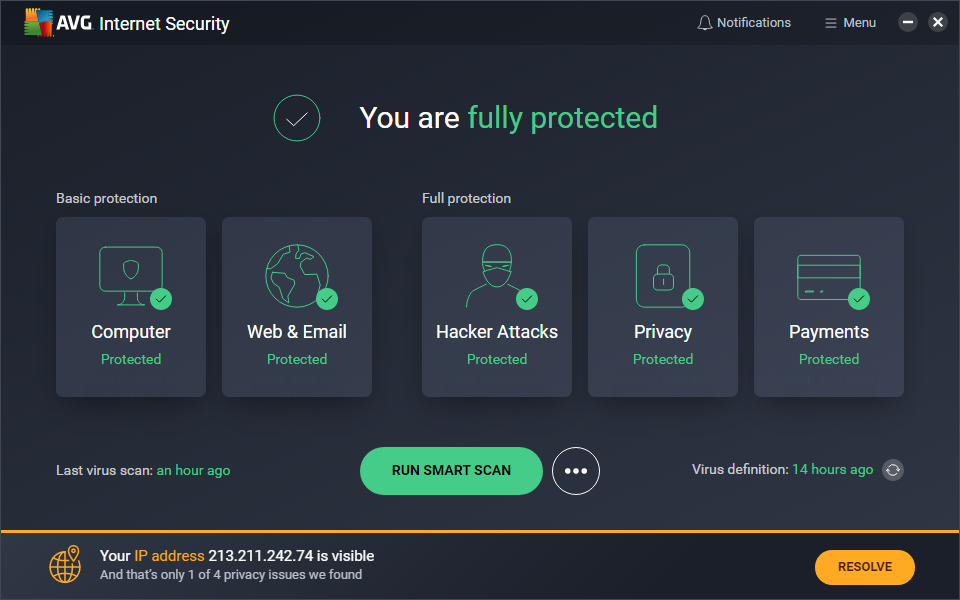This screenshot has width=960, height=600.
Task: Click the Computer monitor shield icon
Action: (x=130, y=275)
